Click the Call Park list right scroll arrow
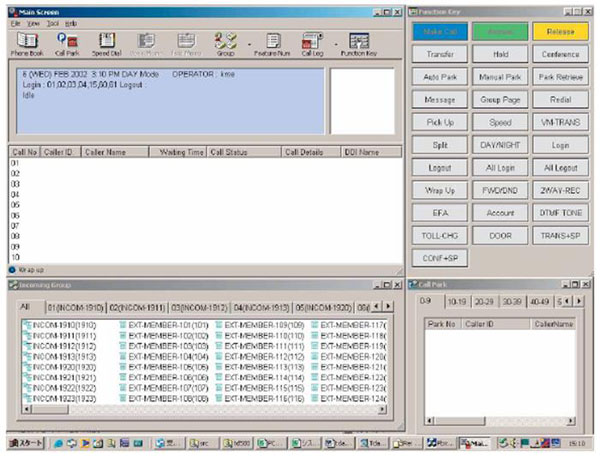This screenshot has width=600, height=457. coord(571,421)
